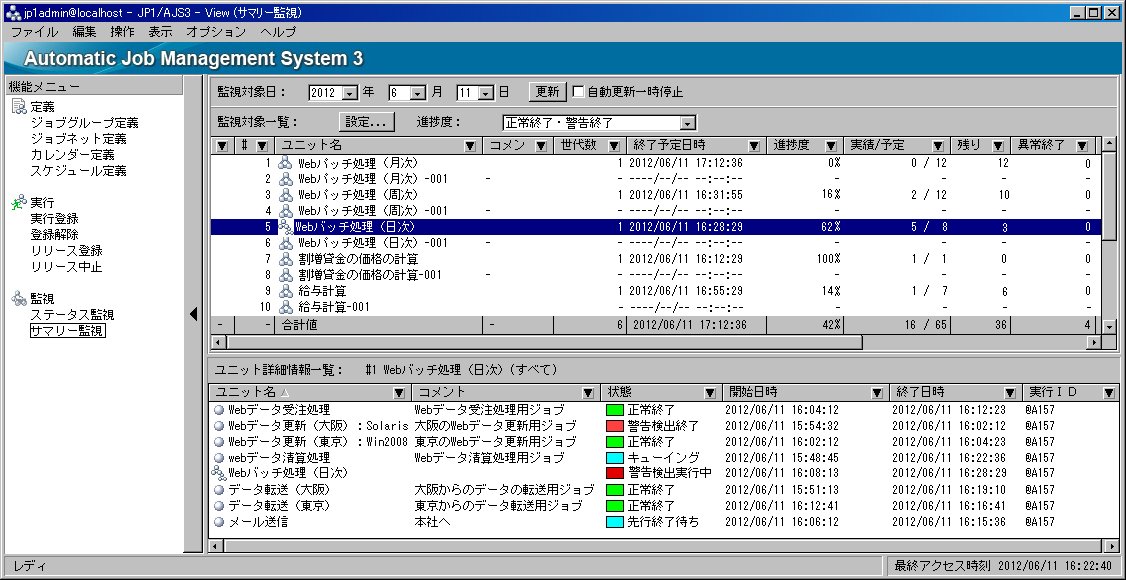Click jobnet icon of Webバッチ処理(日次)-001
The image size is (1126, 580).
click(286, 243)
